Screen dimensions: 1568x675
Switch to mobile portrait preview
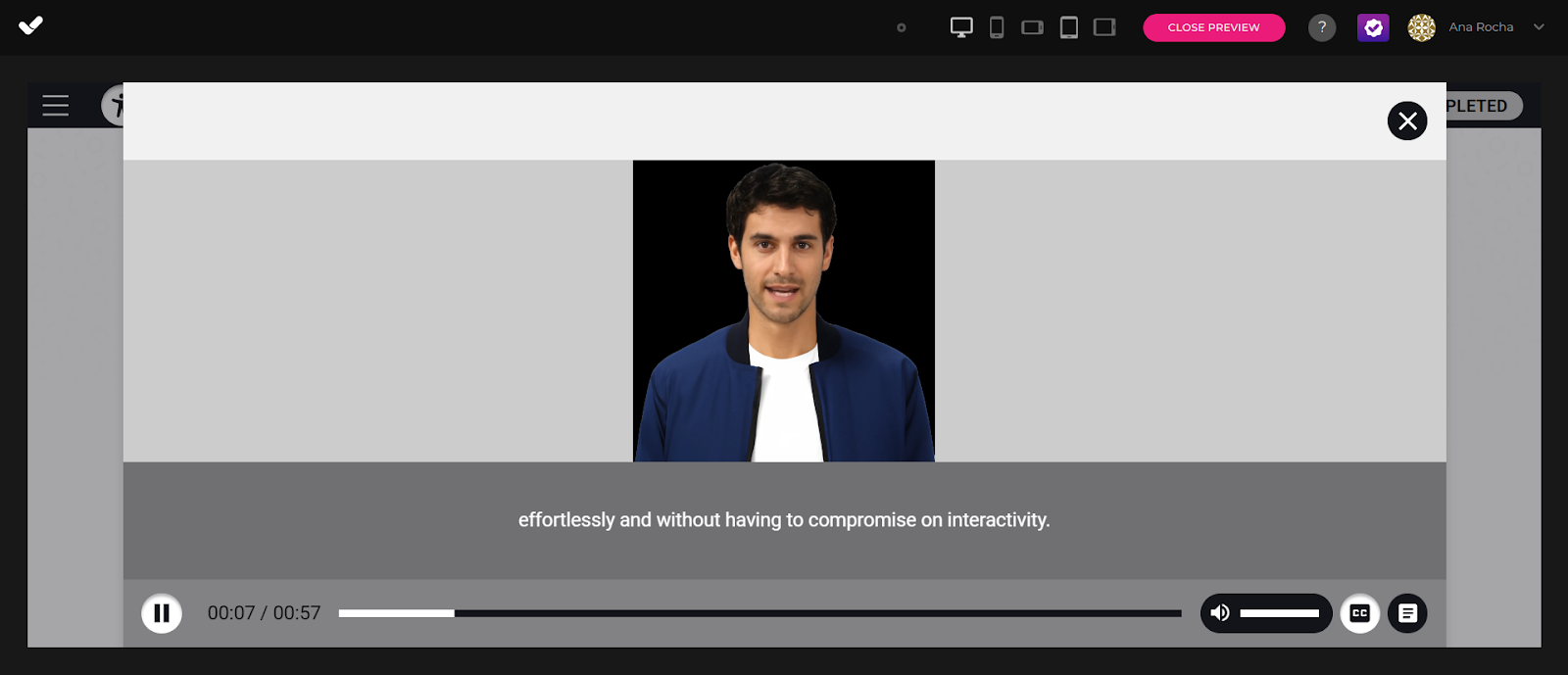(x=997, y=27)
